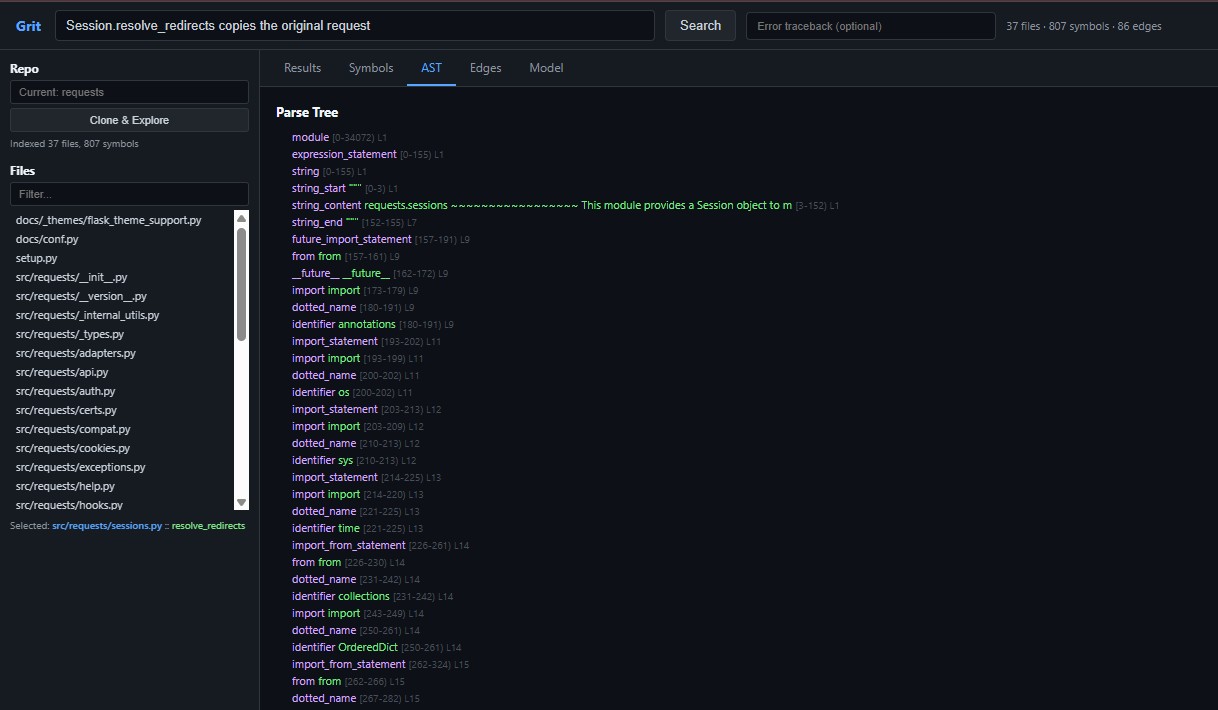Screen dimensions: 1218x710
Task: Select the identifier sys node
Action: 353,460
